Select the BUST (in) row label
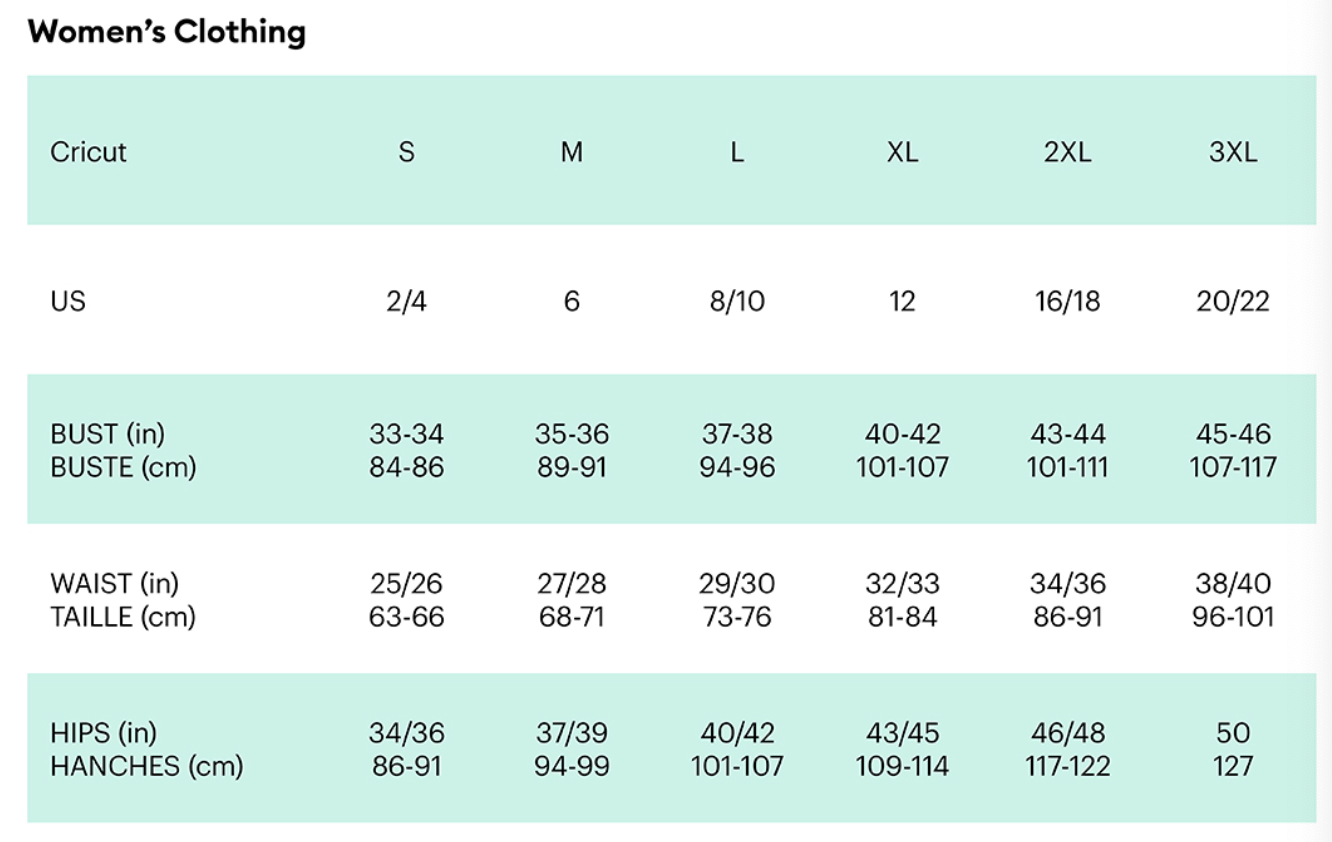1332x842 pixels. (x=108, y=434)
